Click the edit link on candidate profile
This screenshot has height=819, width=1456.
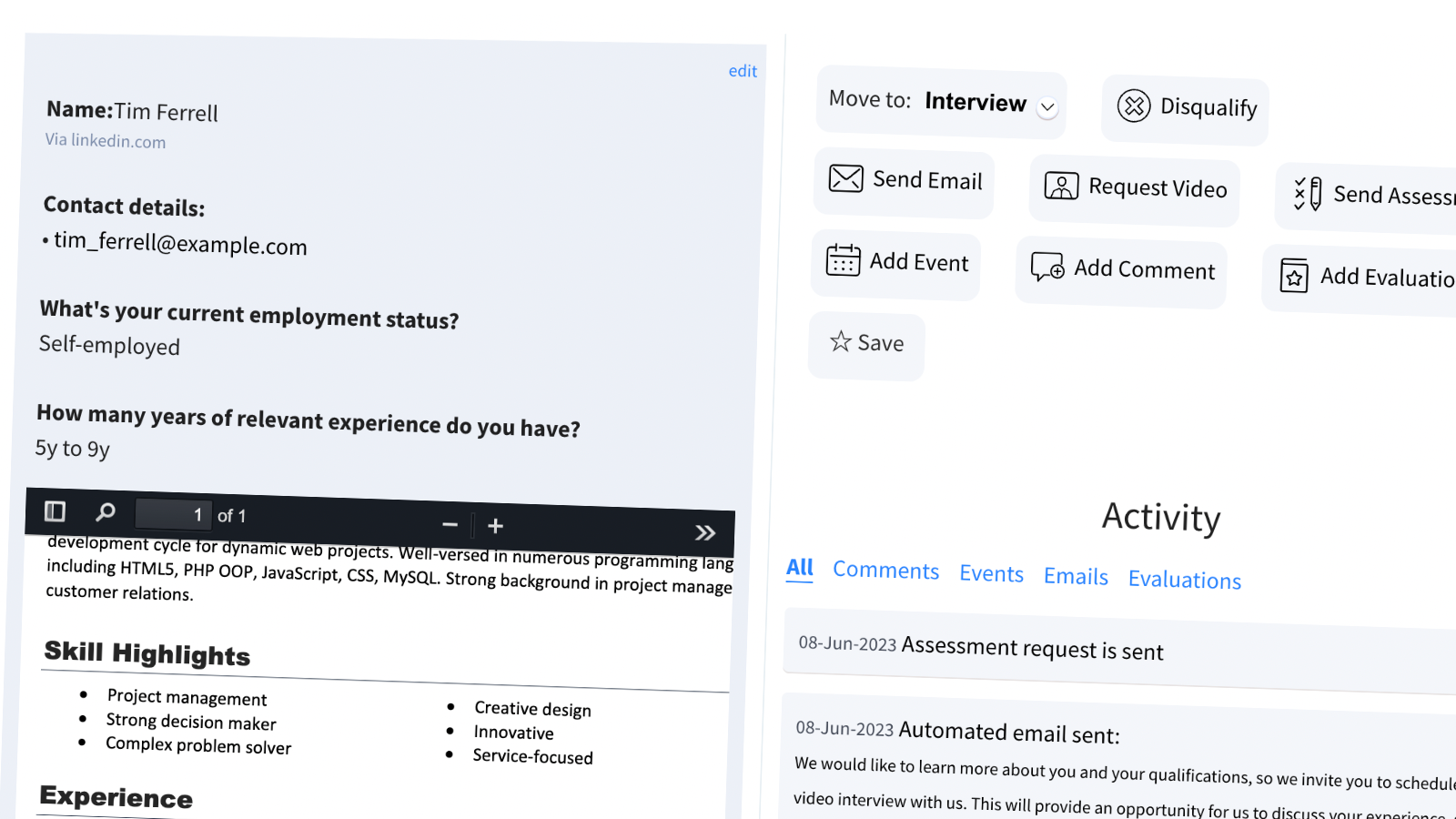[x=743, y=71]
